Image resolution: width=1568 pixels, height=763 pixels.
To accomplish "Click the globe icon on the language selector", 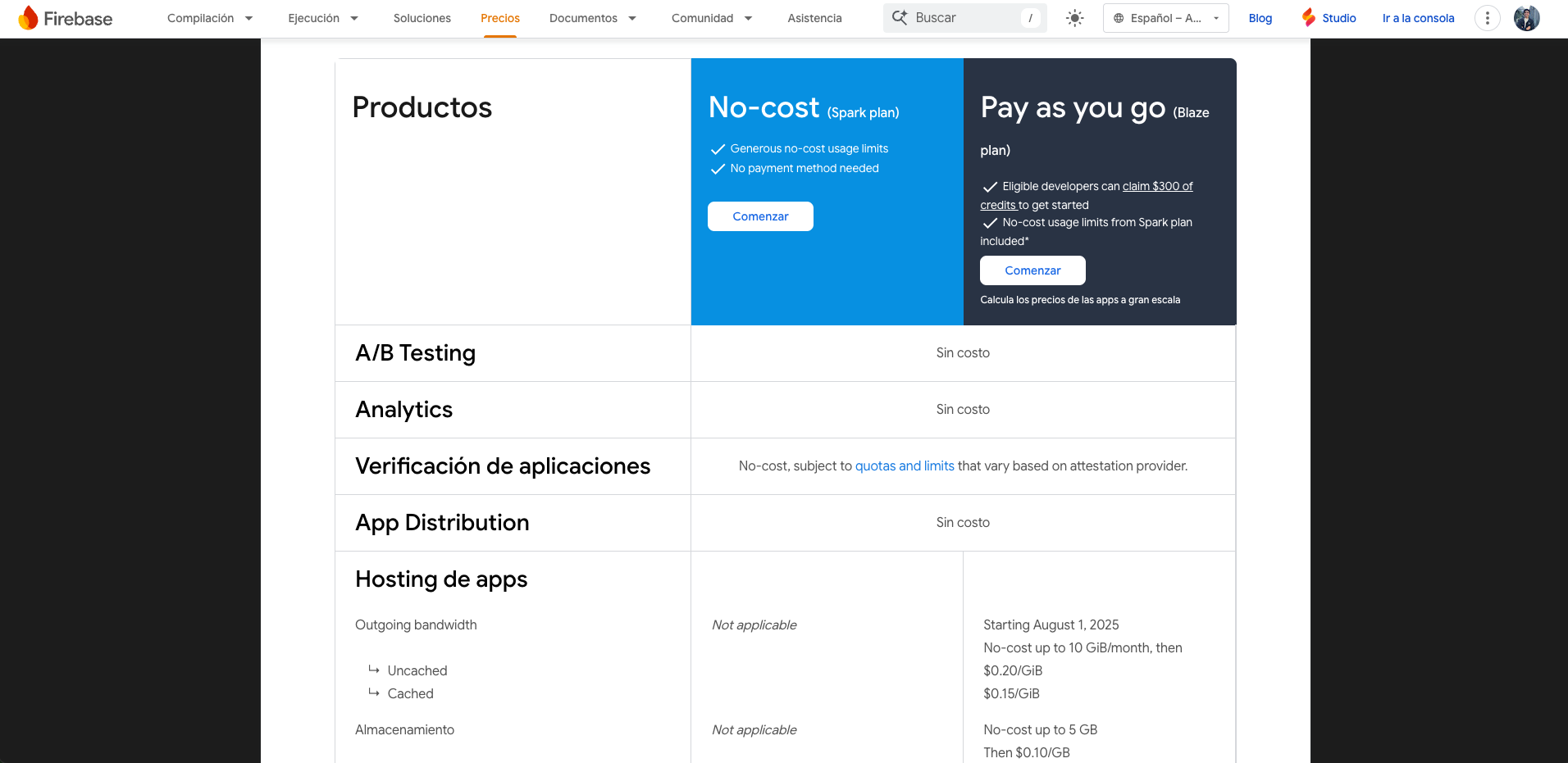I will tap(1120, 17).
